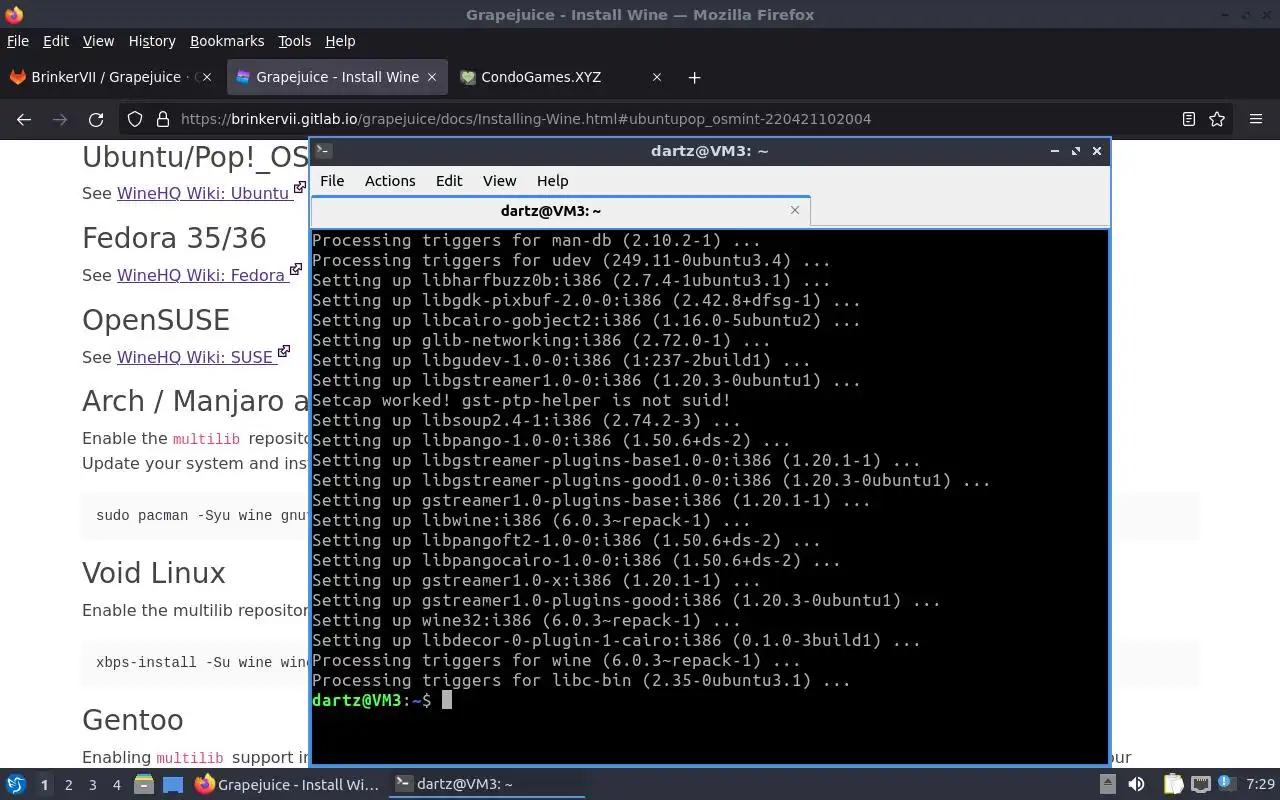Click 'Setcap worked! gst-ptp-helper' terminal line

pyautogui.click(x=521, y=400)
